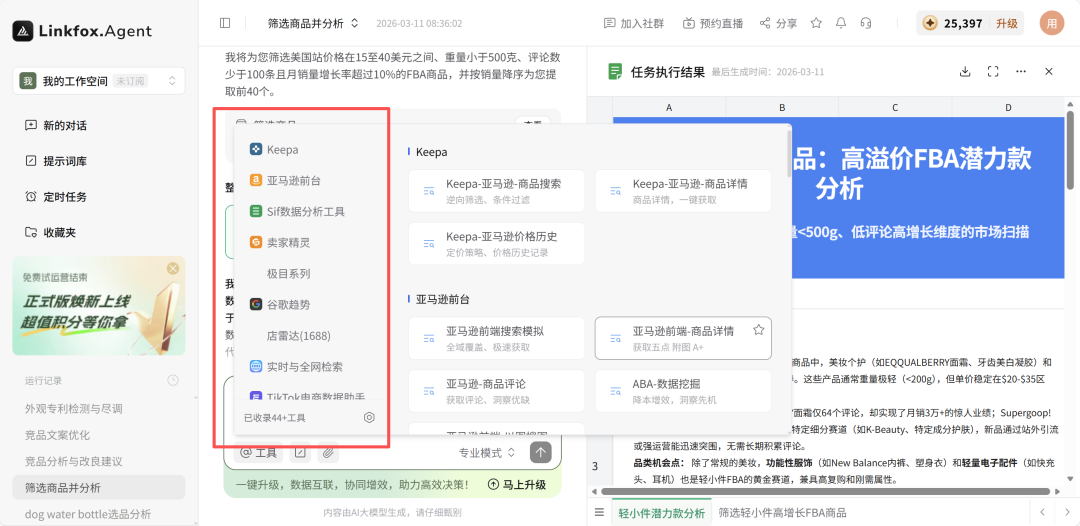
Task: Click the 分享 share button
Action: pos(778,23)
